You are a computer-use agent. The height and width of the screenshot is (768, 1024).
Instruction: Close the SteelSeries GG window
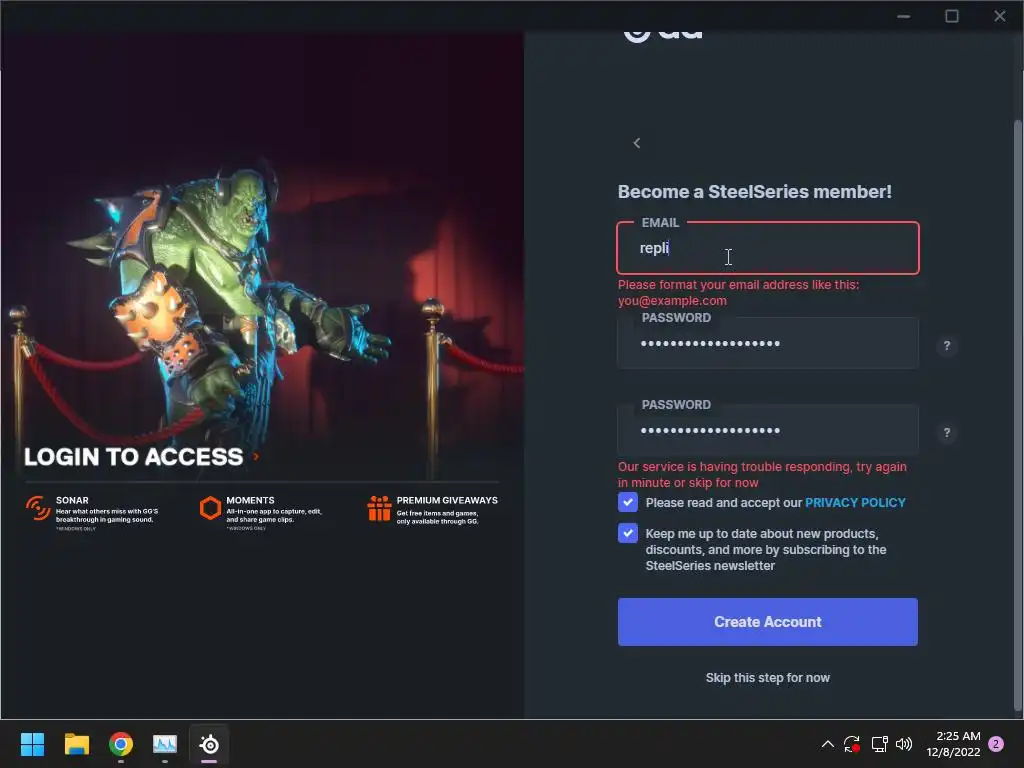click(x=1000, y=16)
